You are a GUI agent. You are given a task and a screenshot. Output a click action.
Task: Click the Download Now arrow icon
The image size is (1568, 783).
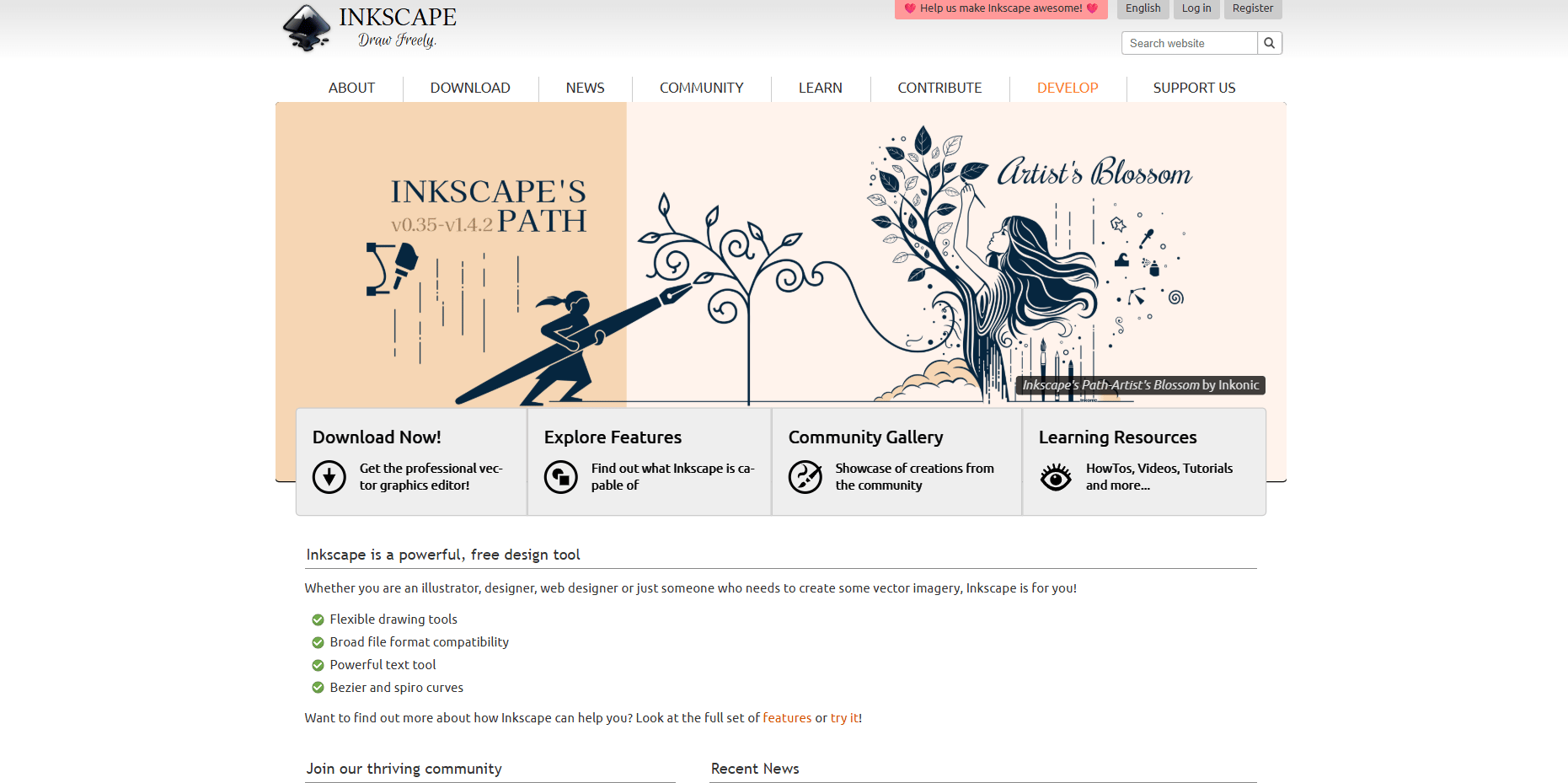(329, 477)
